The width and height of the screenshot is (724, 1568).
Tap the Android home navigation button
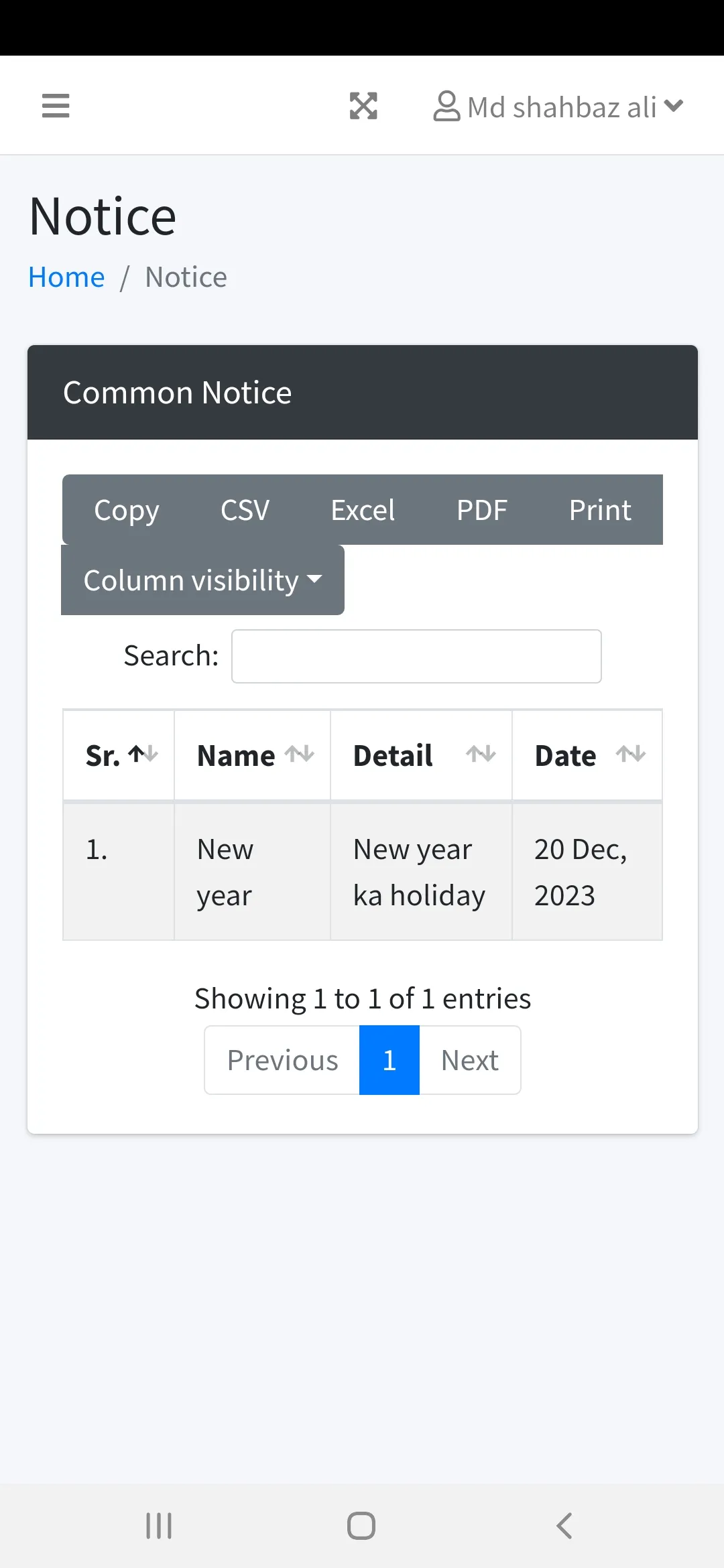pyautogui.click(x=361, y=1526)
